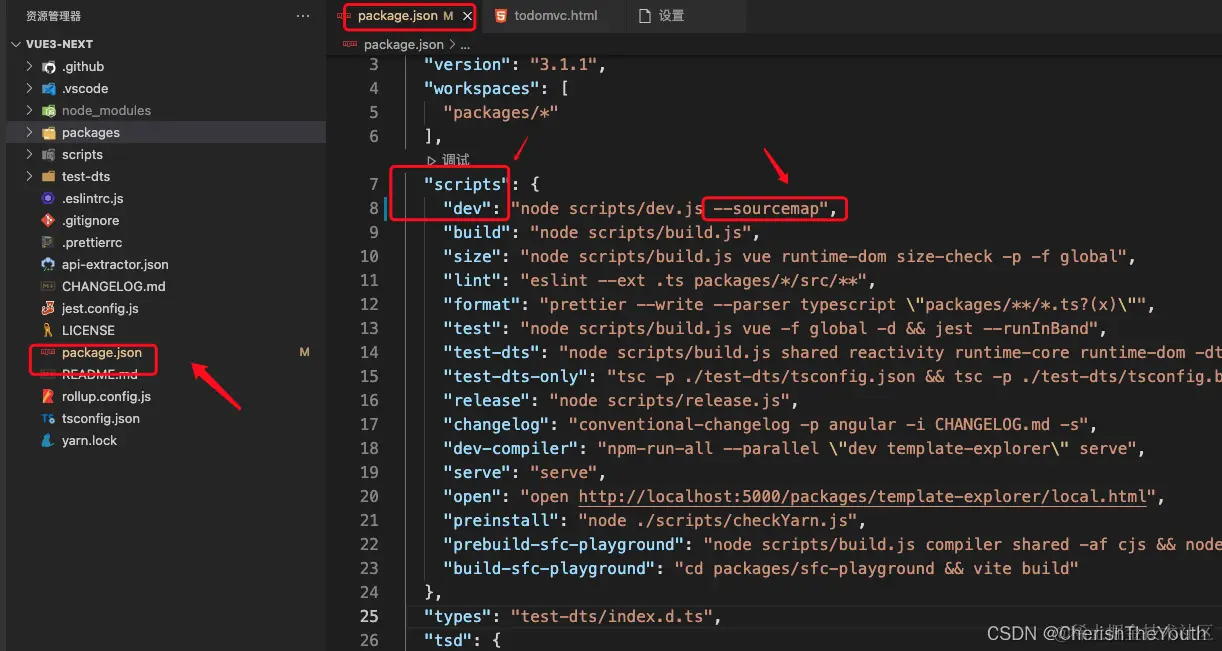The image size is (1222, 651).
Task: Click the .eslintrc.js ESLint icon
Action: point(48,199)
